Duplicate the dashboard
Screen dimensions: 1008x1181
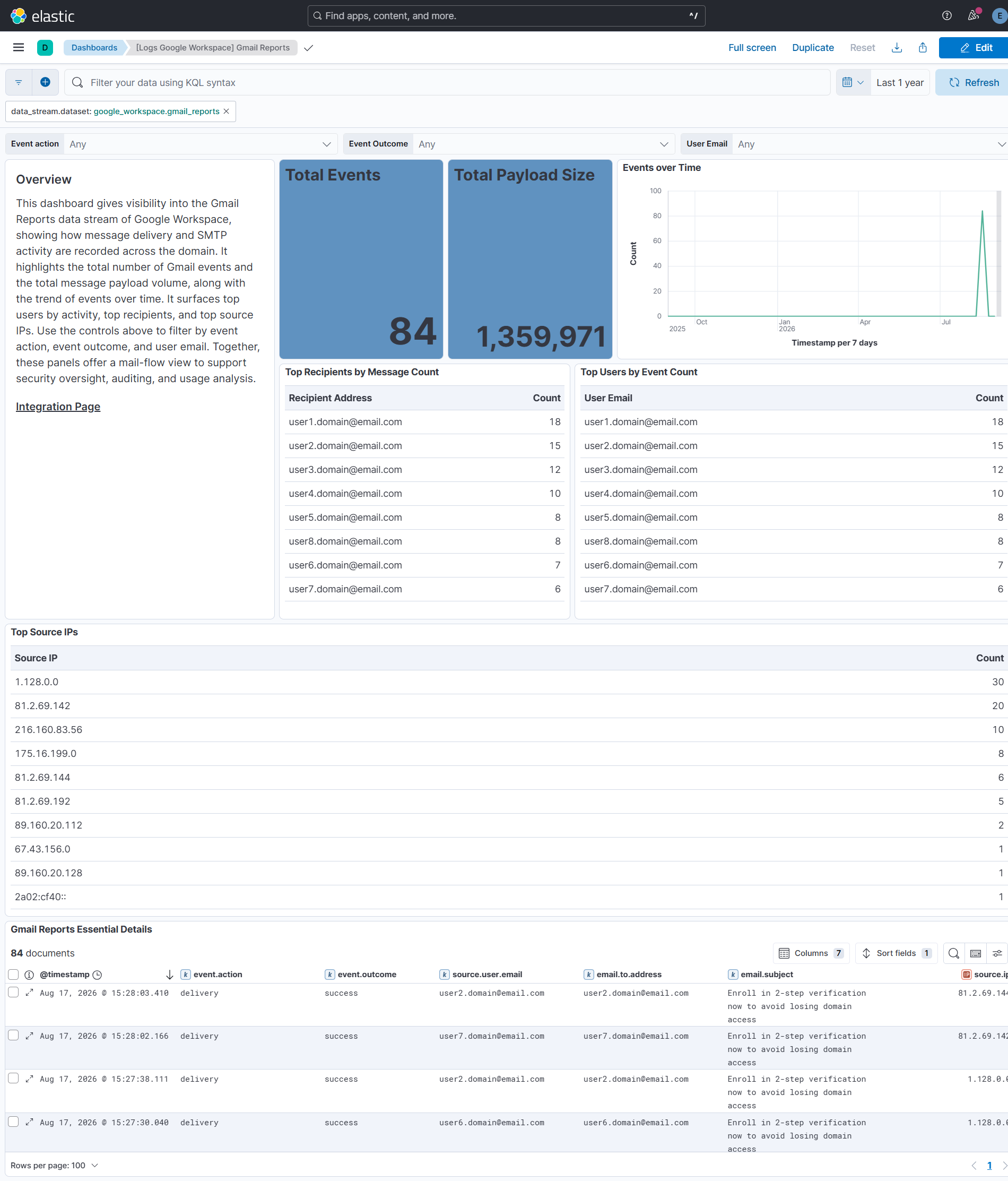pyautogui.click(x=813, y=48)
